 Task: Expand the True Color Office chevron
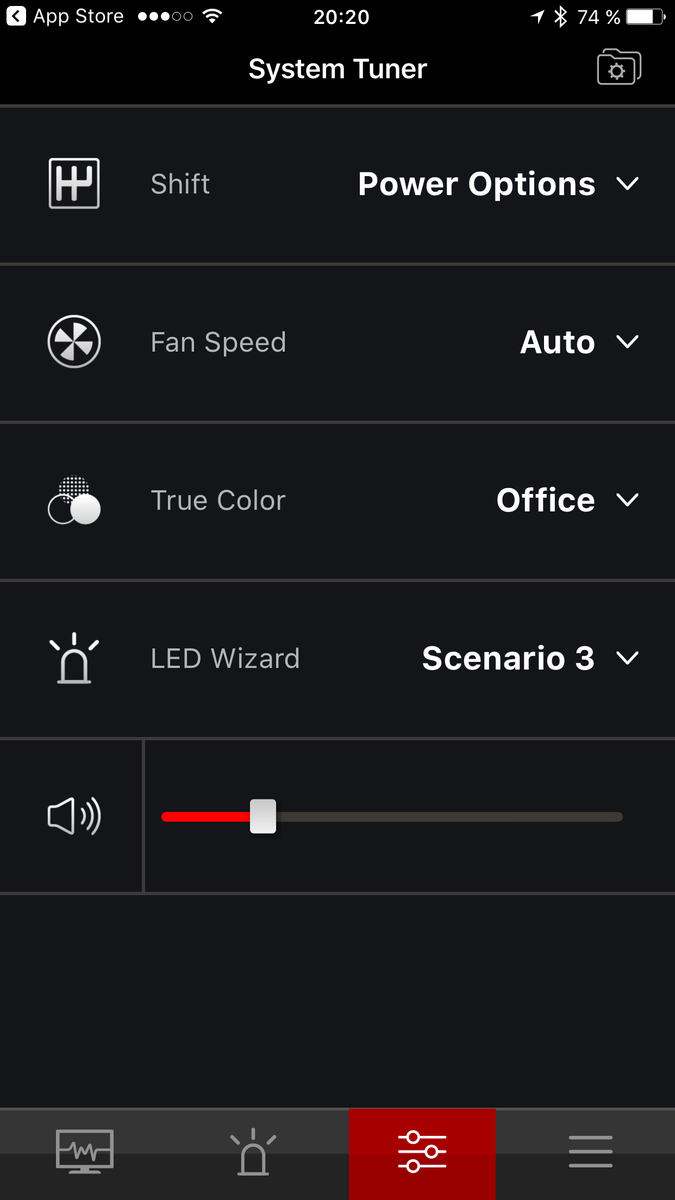pyautogui.click(x=627, y=500)
